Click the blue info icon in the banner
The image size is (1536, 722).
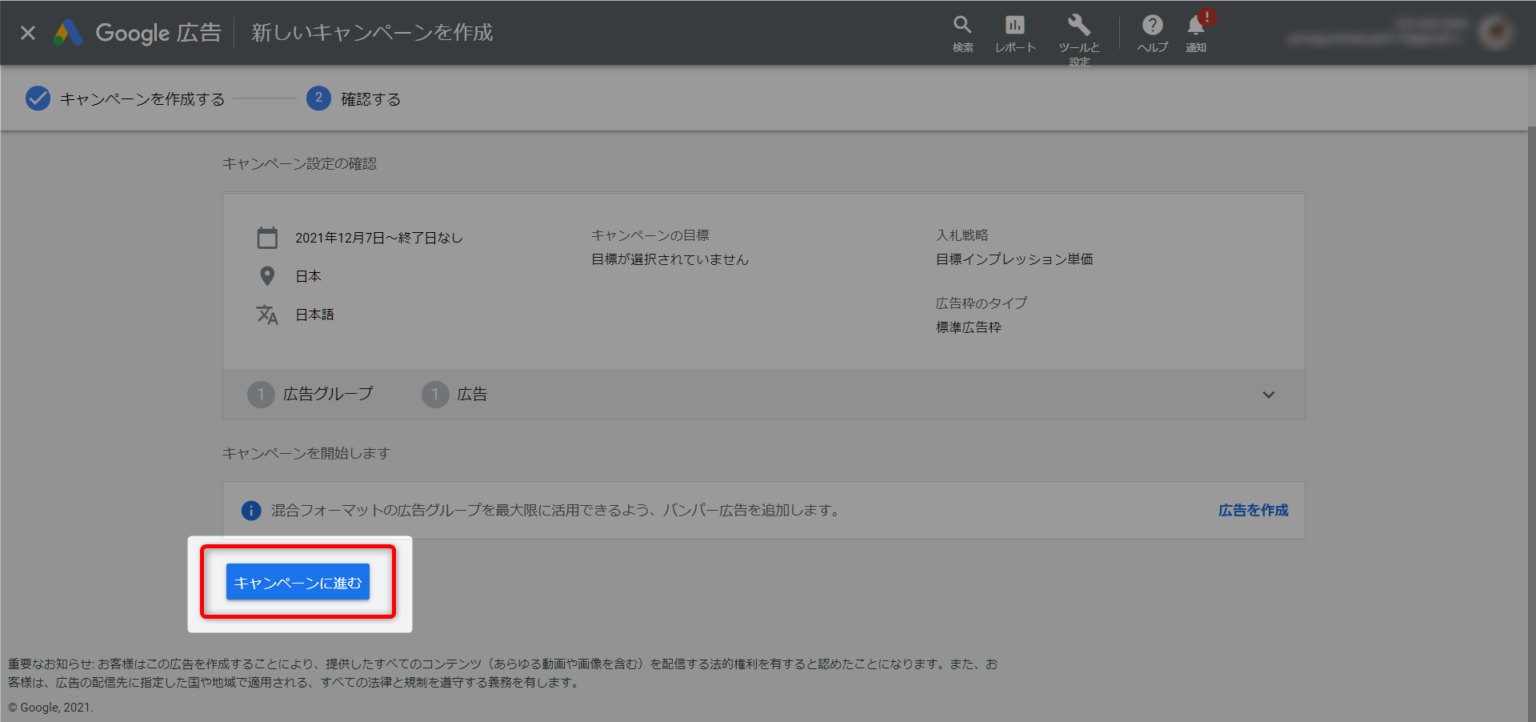(x=252, y=511)
